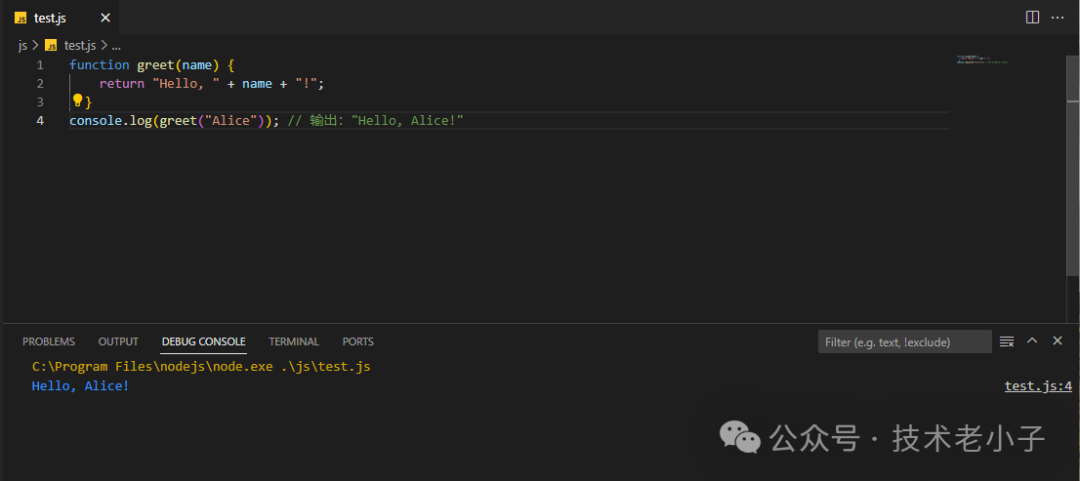Open the breadcrumb symbol list ellipsis
Image resolution: width=1080 pixels, height=481 pixels.
pyautogui.click(x=116, y=45)
